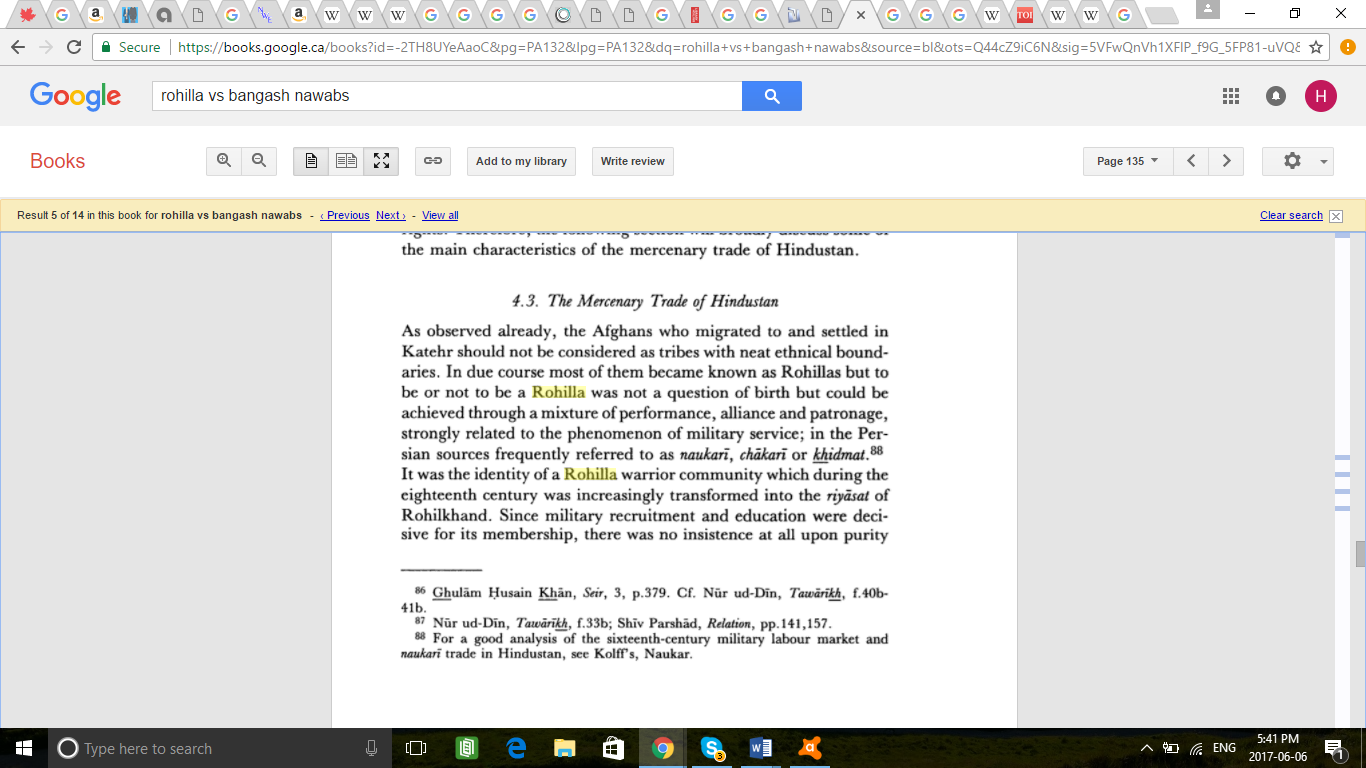Click footnote 88 about Kolff's Naukar

tap(644, 646)
